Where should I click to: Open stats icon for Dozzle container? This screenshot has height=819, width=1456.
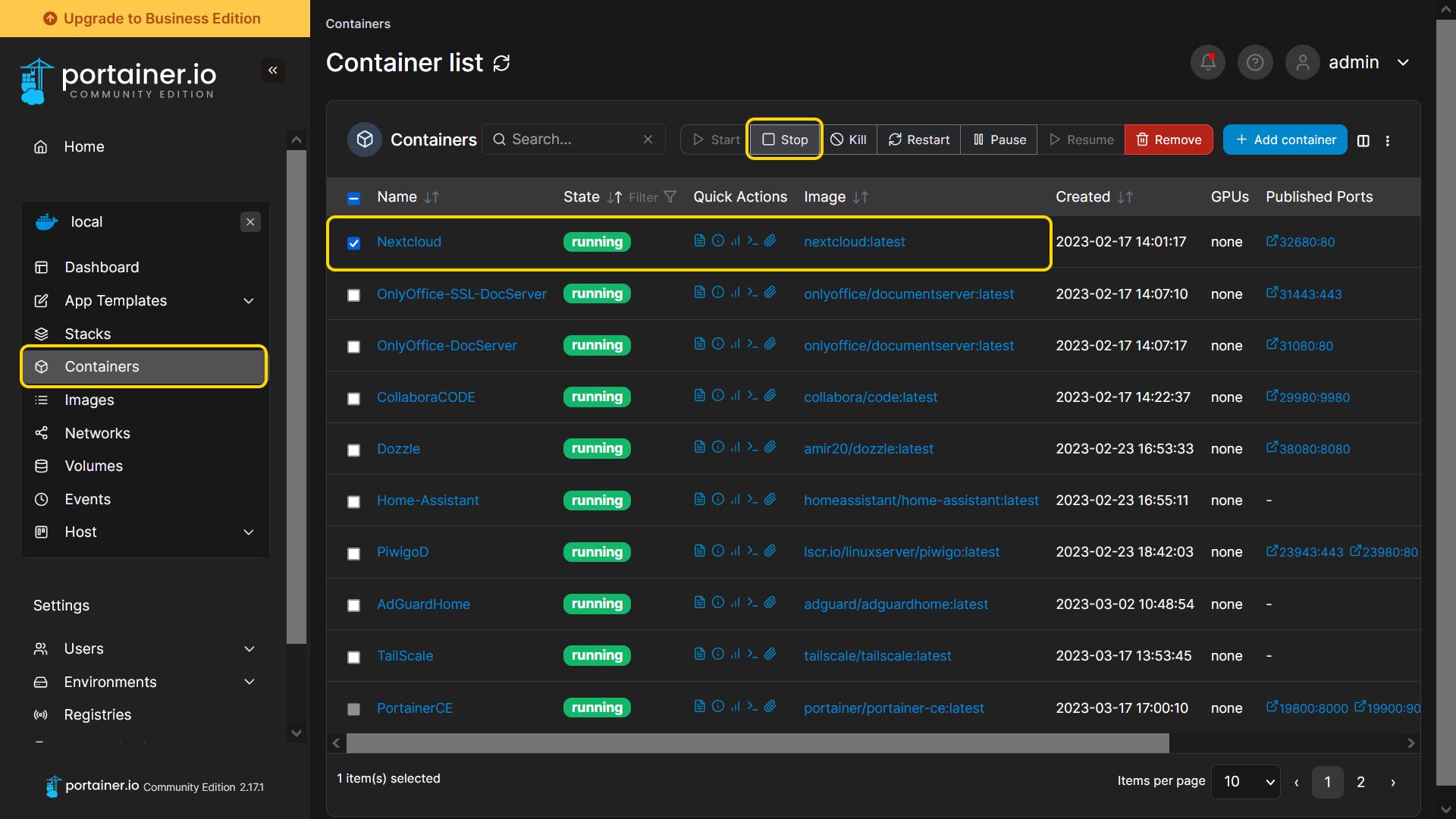[735, 447]
